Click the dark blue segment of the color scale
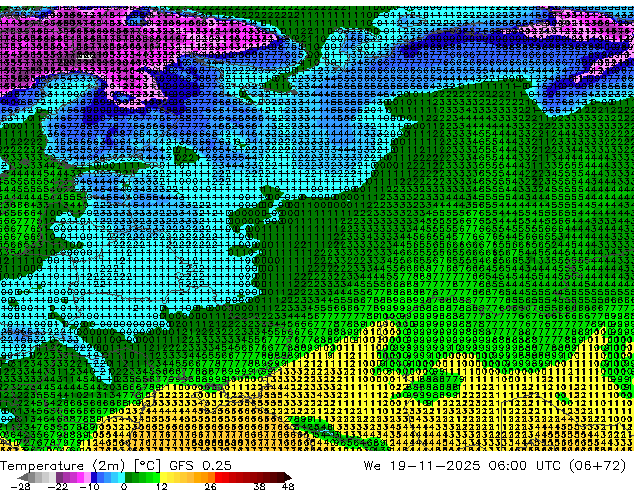This screenshot has width=634, height=490. pyautogui.click(x=94, y=477)
